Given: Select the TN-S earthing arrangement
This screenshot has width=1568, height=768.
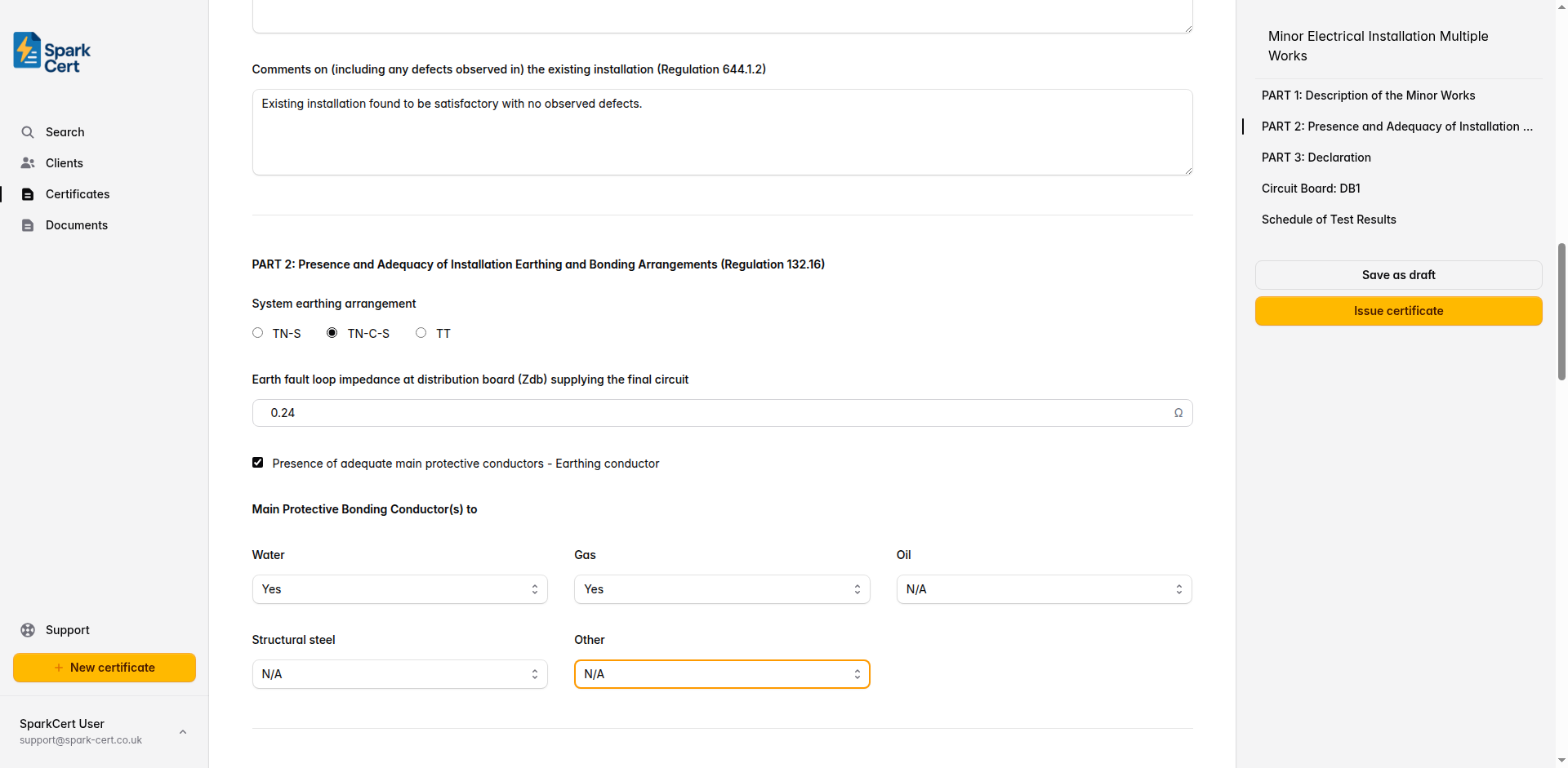Looking at the screenshot, I should tap(257, 332).
